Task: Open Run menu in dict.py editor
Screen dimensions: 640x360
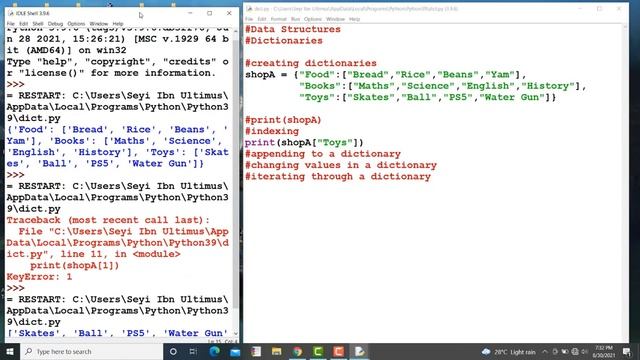Action: click(x=296, y=19)
